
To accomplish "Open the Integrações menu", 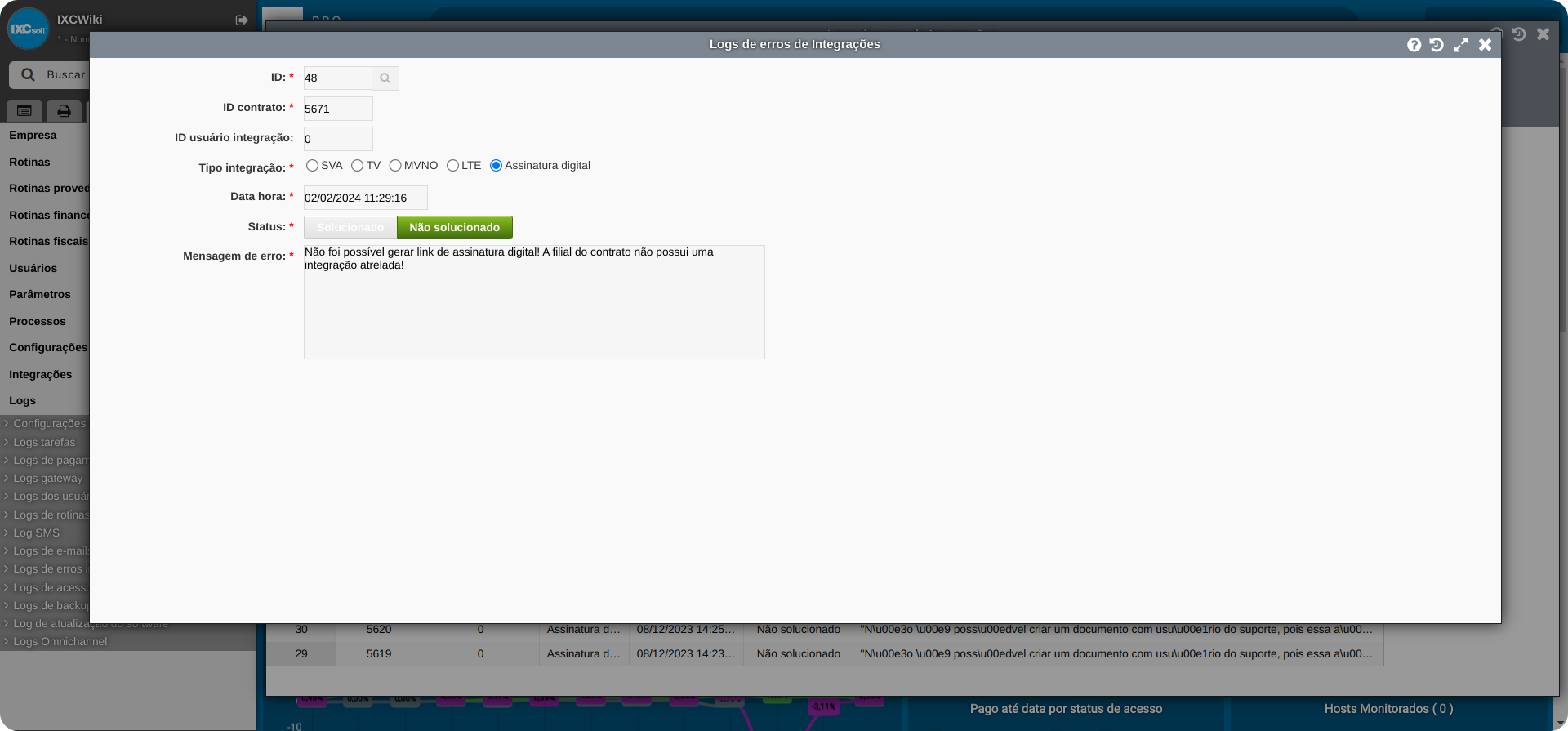I will coord(40,375).
